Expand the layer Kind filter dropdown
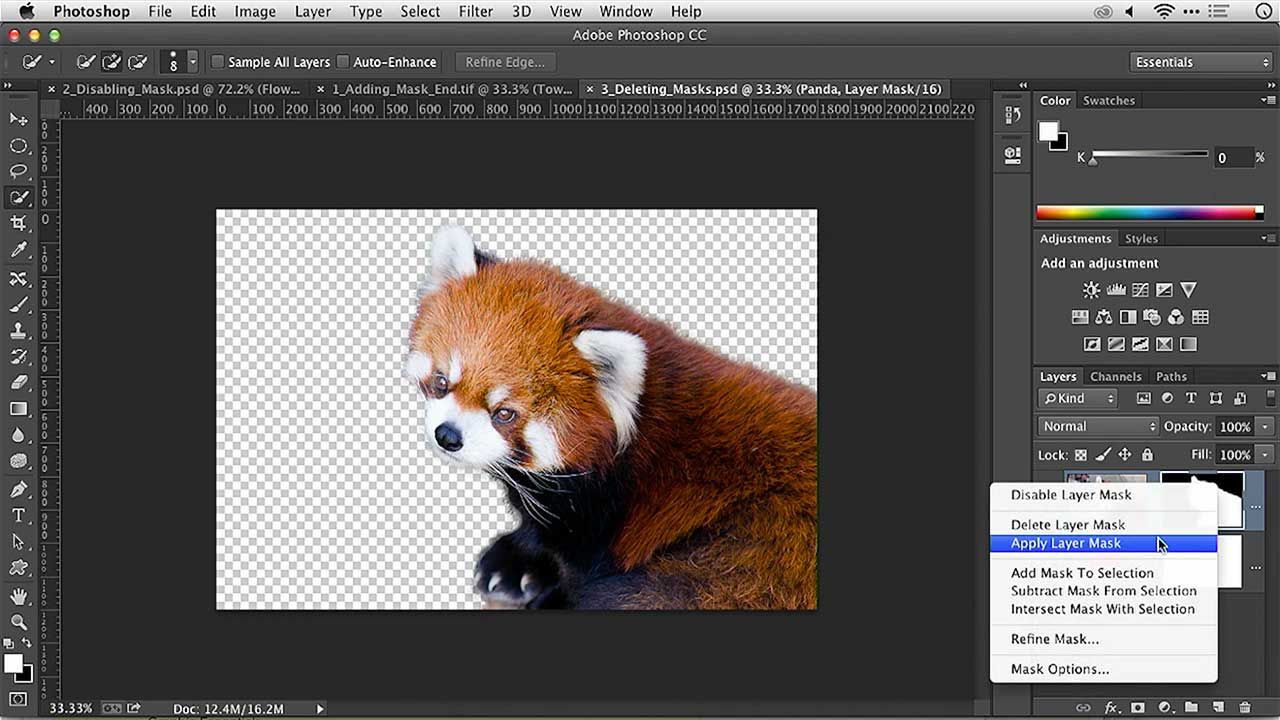Screen dimensions: 1280x720 1078,398
